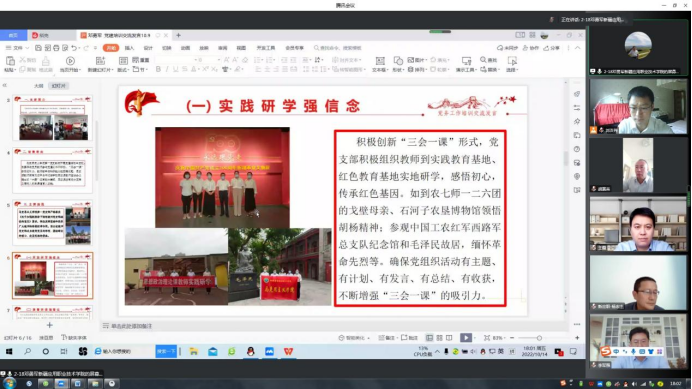Screen dimensions: 692x389
Task: Click the New Slide icon
Action: [x=100, y=60]
